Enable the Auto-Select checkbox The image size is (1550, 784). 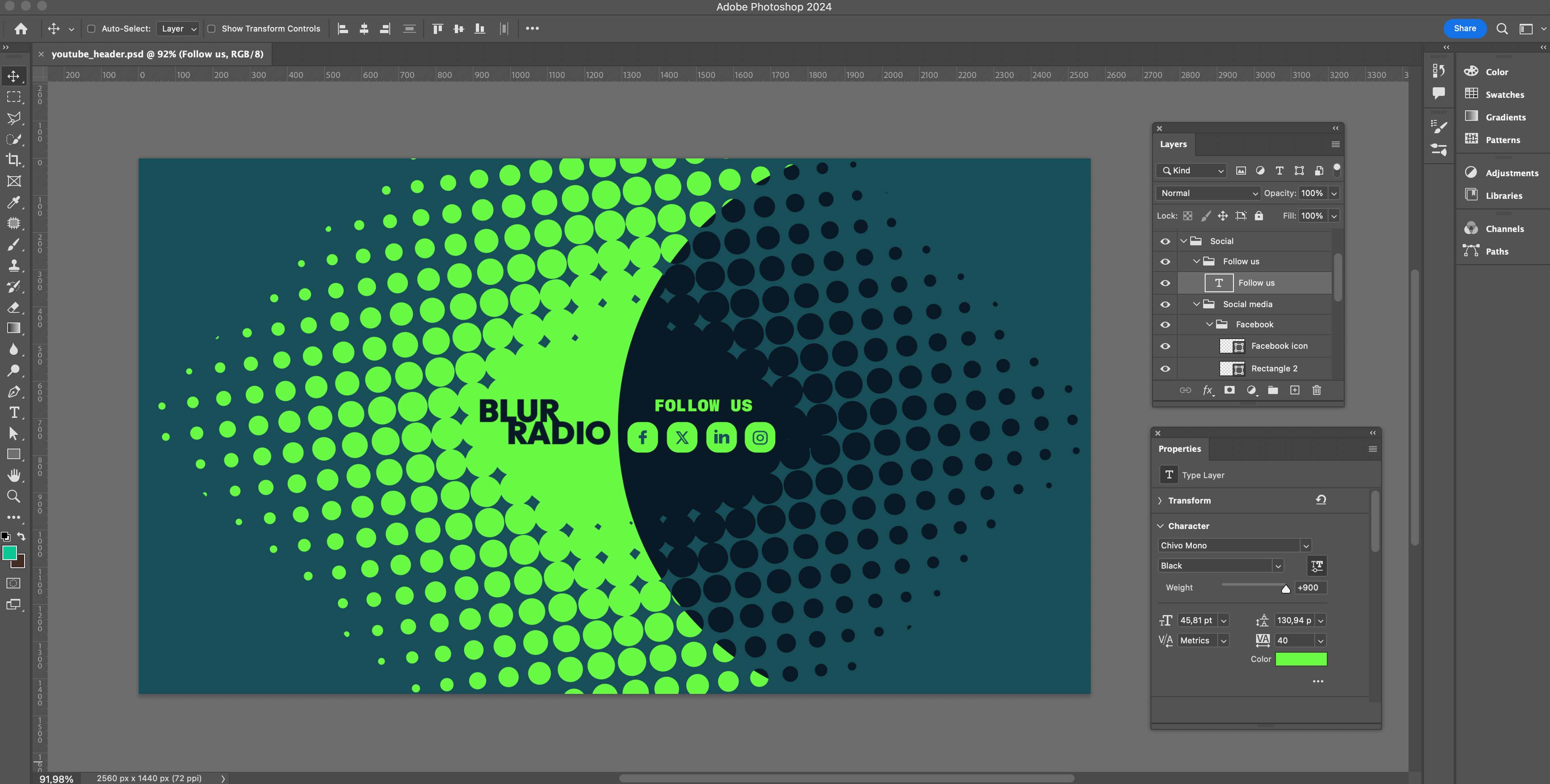click(91, 28)
